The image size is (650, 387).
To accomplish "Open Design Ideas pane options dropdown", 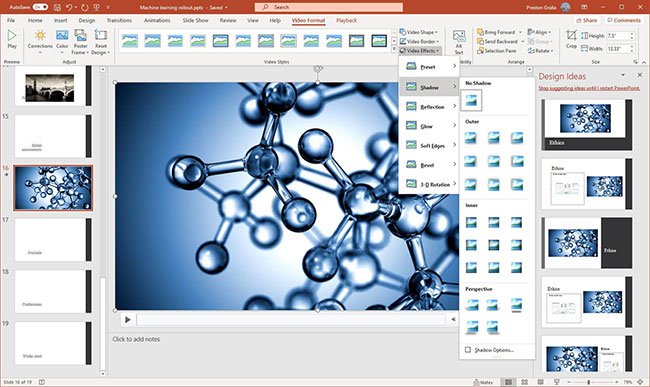I will [623, 75].
